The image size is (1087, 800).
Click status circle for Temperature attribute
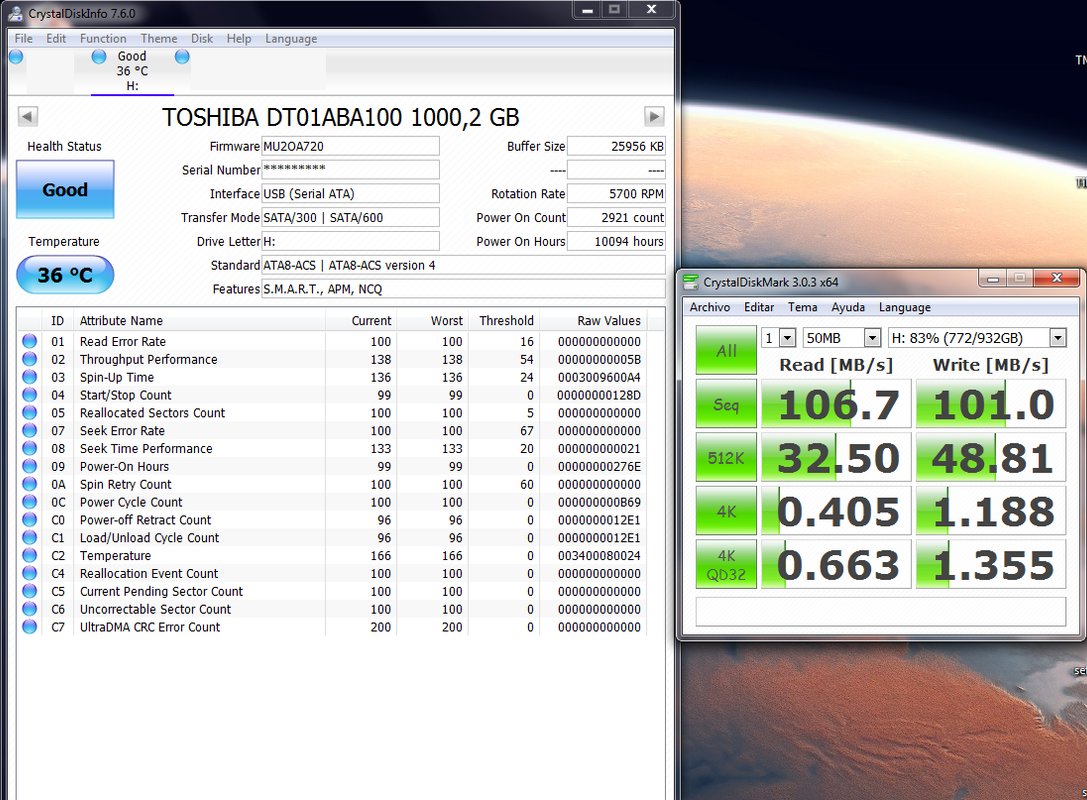click(x=30, y=555)
